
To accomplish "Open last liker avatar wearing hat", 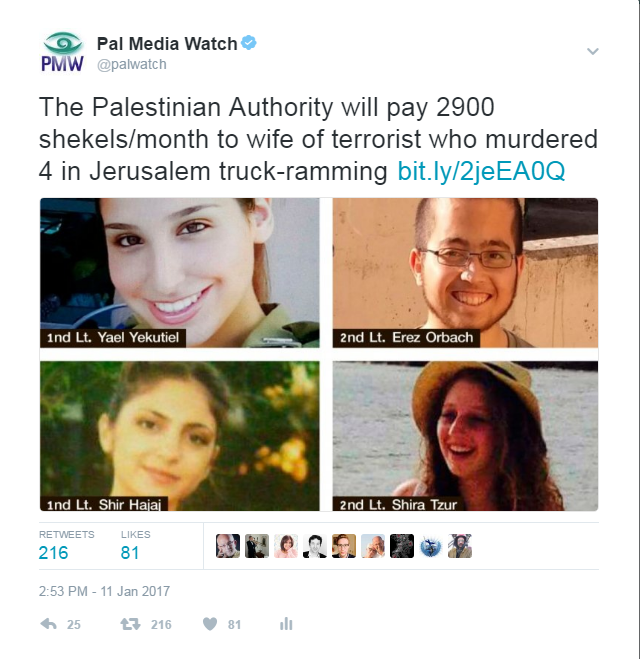I will [460, 546].
